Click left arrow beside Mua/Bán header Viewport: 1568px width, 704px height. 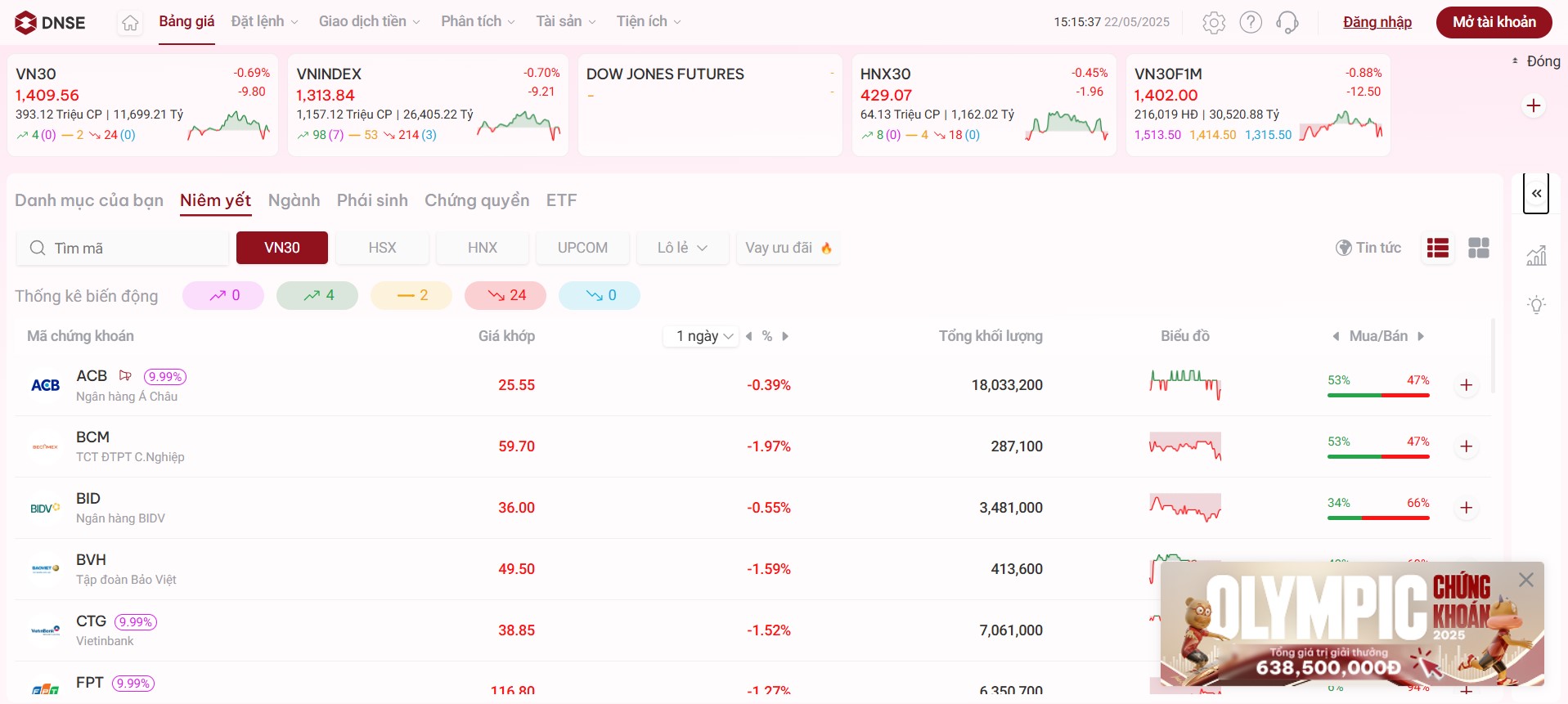[1336, 336]
